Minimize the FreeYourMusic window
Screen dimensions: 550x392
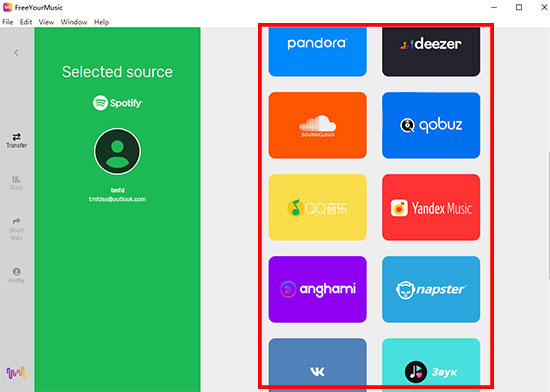coord(494,7)
